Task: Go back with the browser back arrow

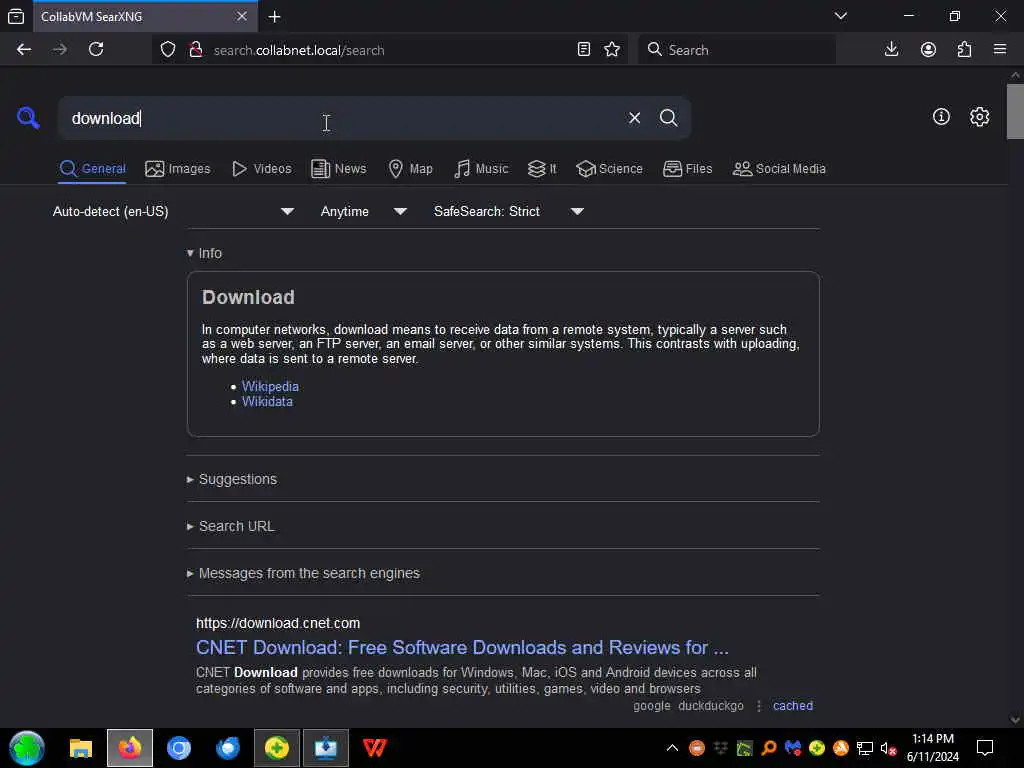Action: 24,50
